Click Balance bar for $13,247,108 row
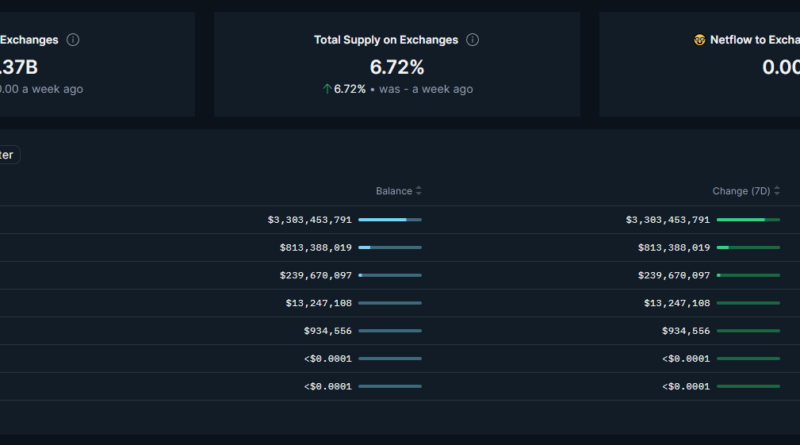The image size is (800, 445). point(390,303)
